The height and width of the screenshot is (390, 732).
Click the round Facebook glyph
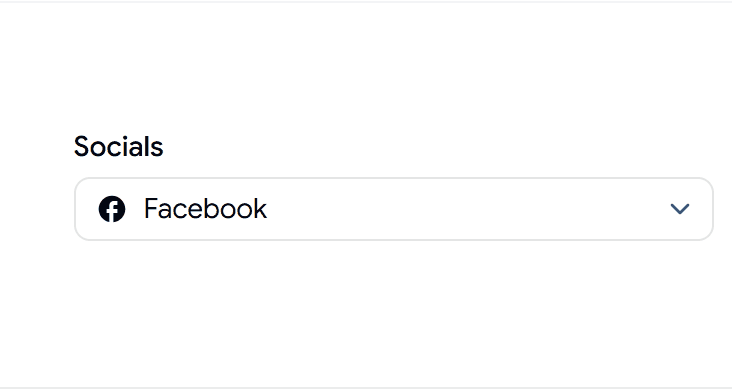(x=112, y=209)
